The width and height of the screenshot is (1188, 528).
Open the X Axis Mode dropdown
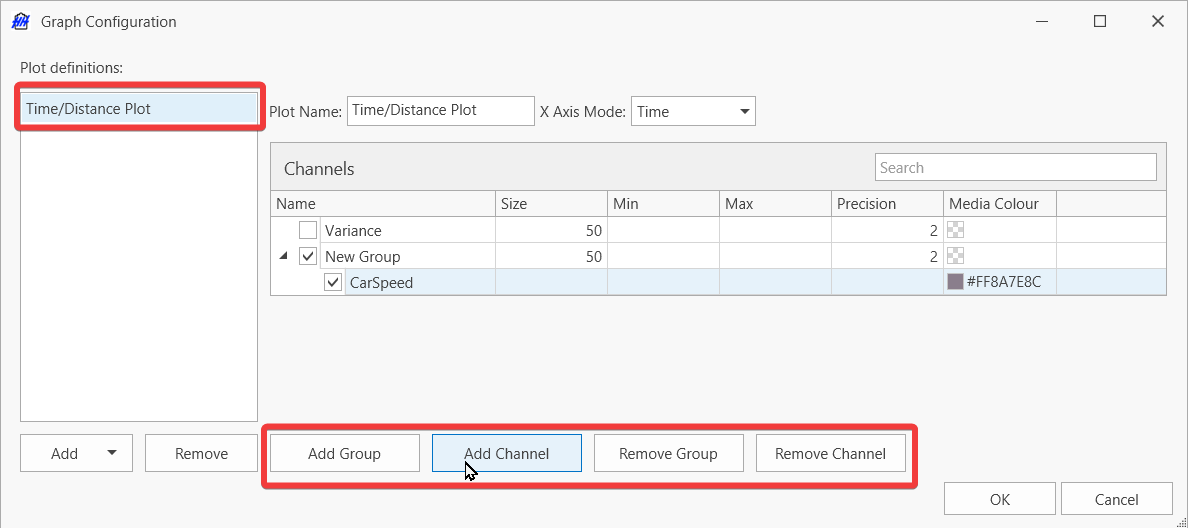pos(744,111)
